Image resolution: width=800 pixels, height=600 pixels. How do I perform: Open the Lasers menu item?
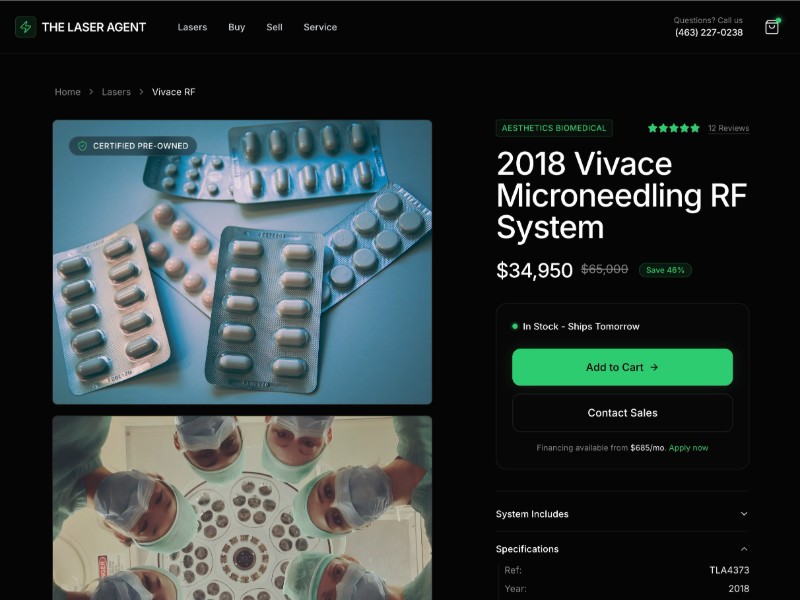pyautogui.click(x=192, y=27)
